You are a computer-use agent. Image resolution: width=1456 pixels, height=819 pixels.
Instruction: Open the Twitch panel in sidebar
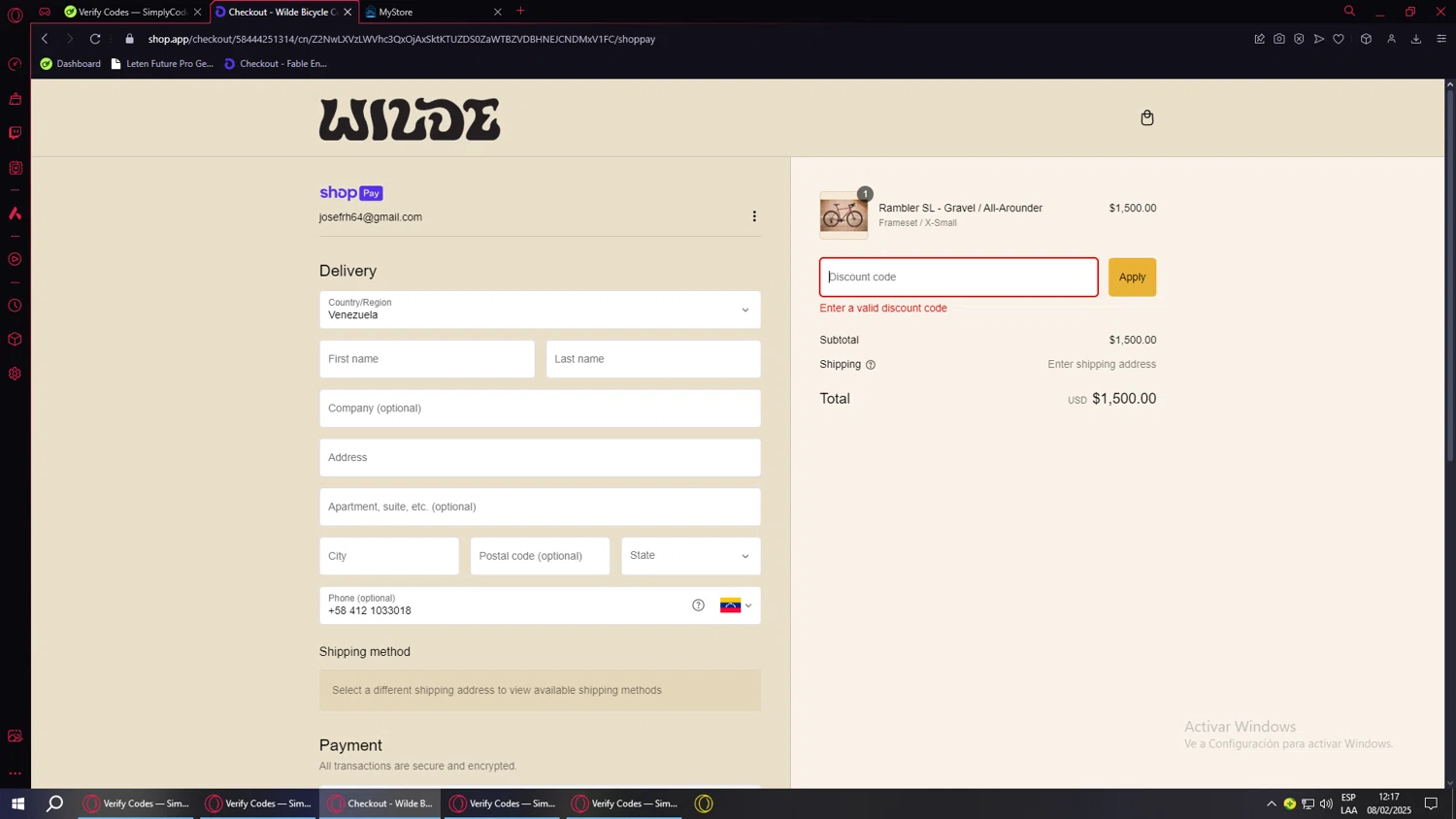[15, 133]
